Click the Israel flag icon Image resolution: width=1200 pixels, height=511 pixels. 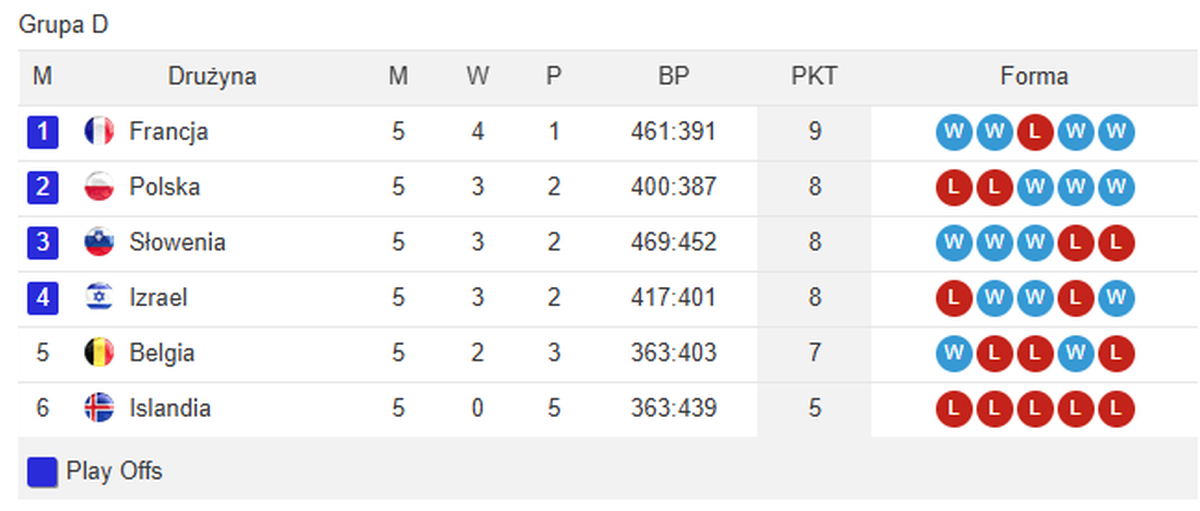pos(99,297)
